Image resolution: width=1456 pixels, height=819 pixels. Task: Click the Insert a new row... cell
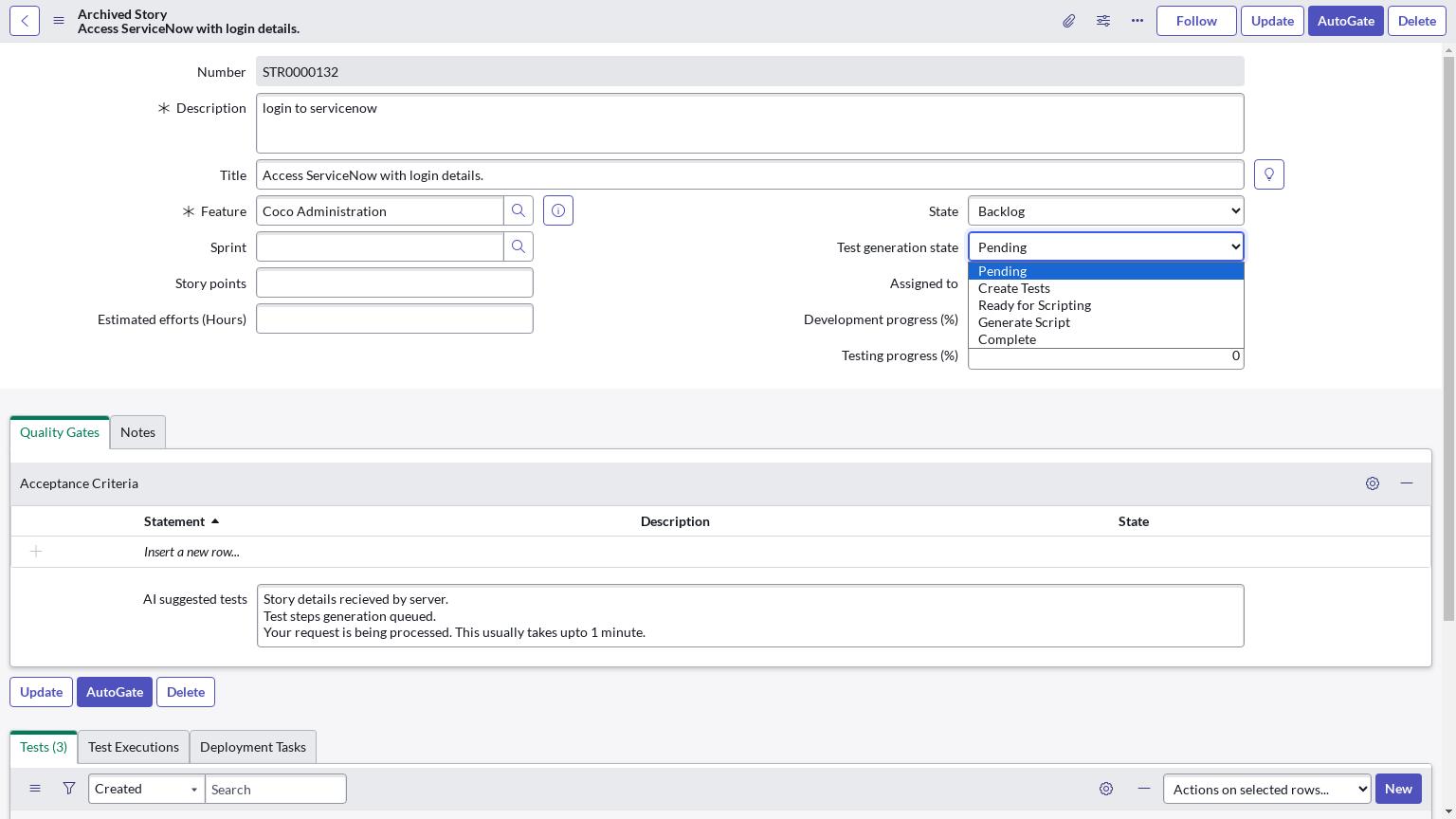pos(191,552)
